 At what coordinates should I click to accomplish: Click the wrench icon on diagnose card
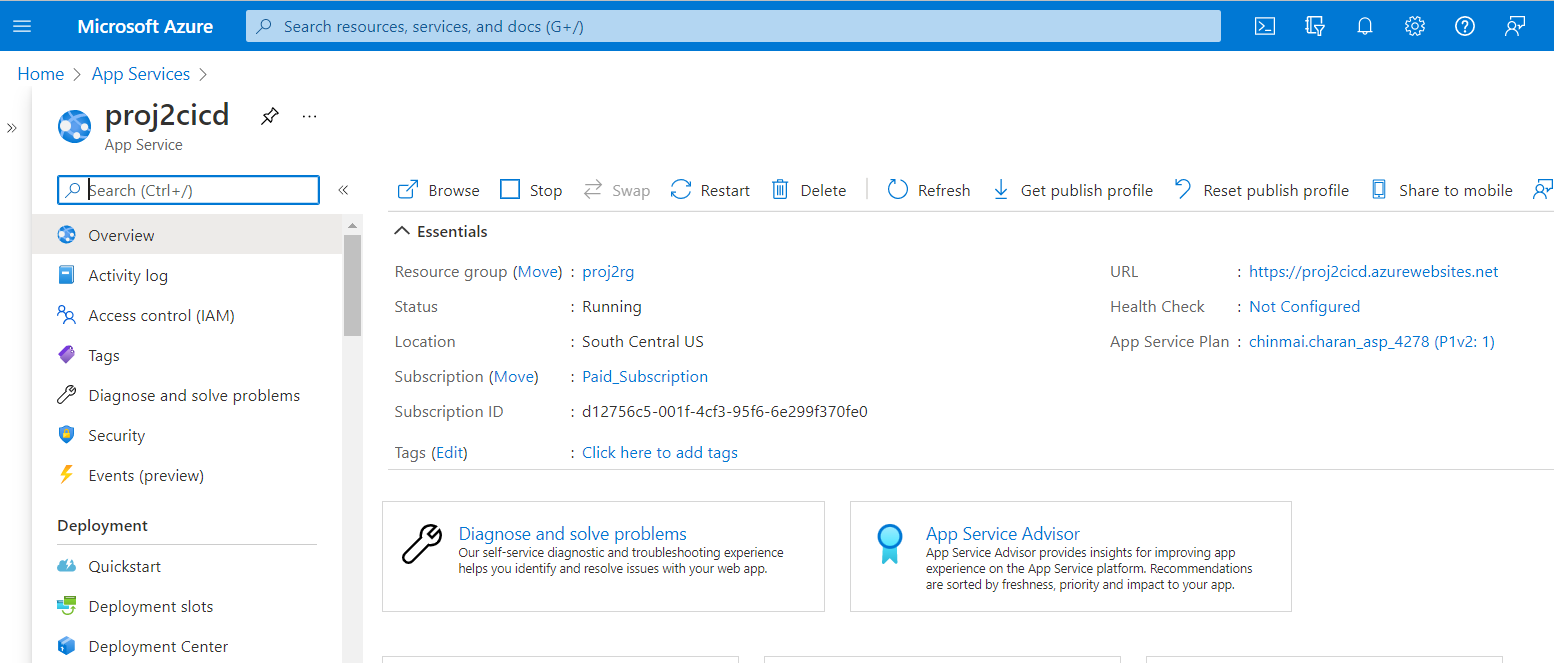[422, 545]
